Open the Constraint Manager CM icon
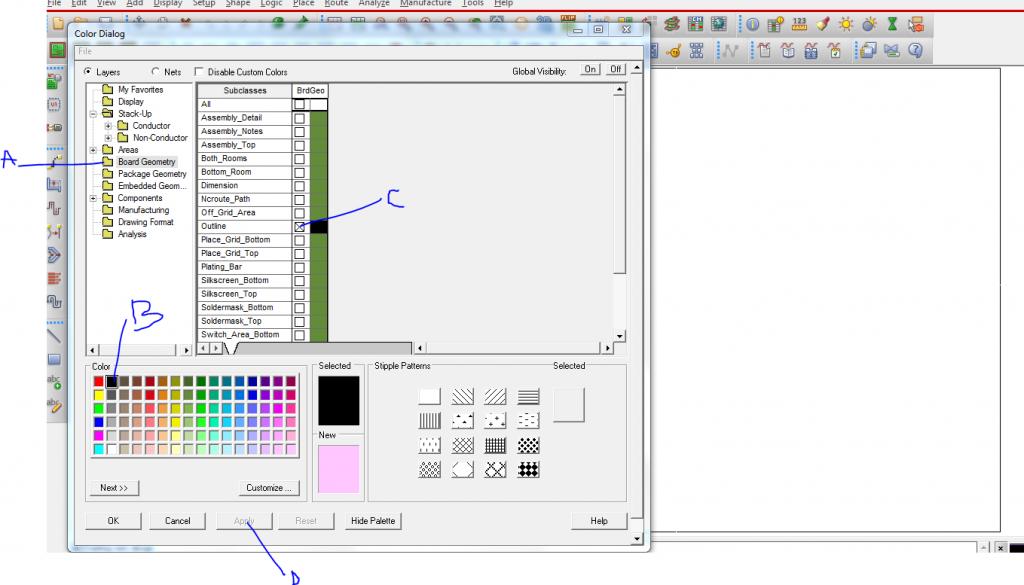This screenshot has height=585, width=1024. pos(696,25)
